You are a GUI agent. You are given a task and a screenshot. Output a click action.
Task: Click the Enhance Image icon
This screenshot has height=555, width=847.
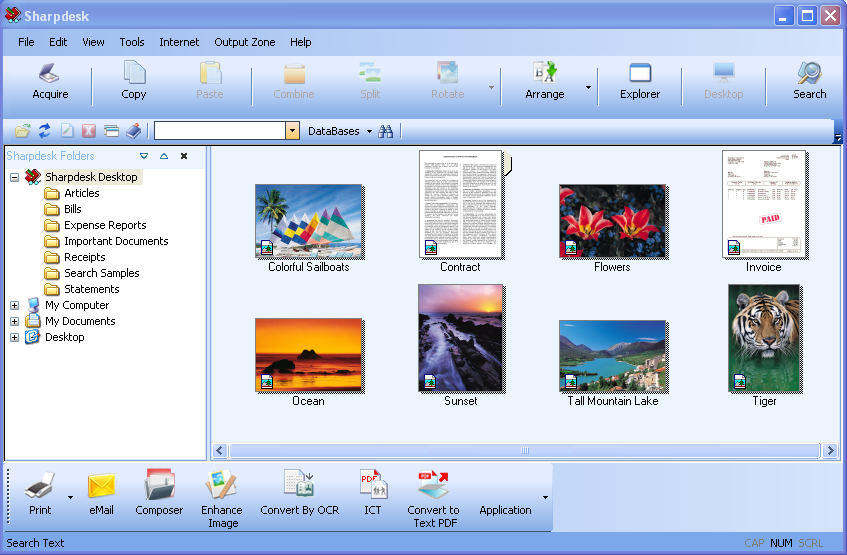point(221,484)
